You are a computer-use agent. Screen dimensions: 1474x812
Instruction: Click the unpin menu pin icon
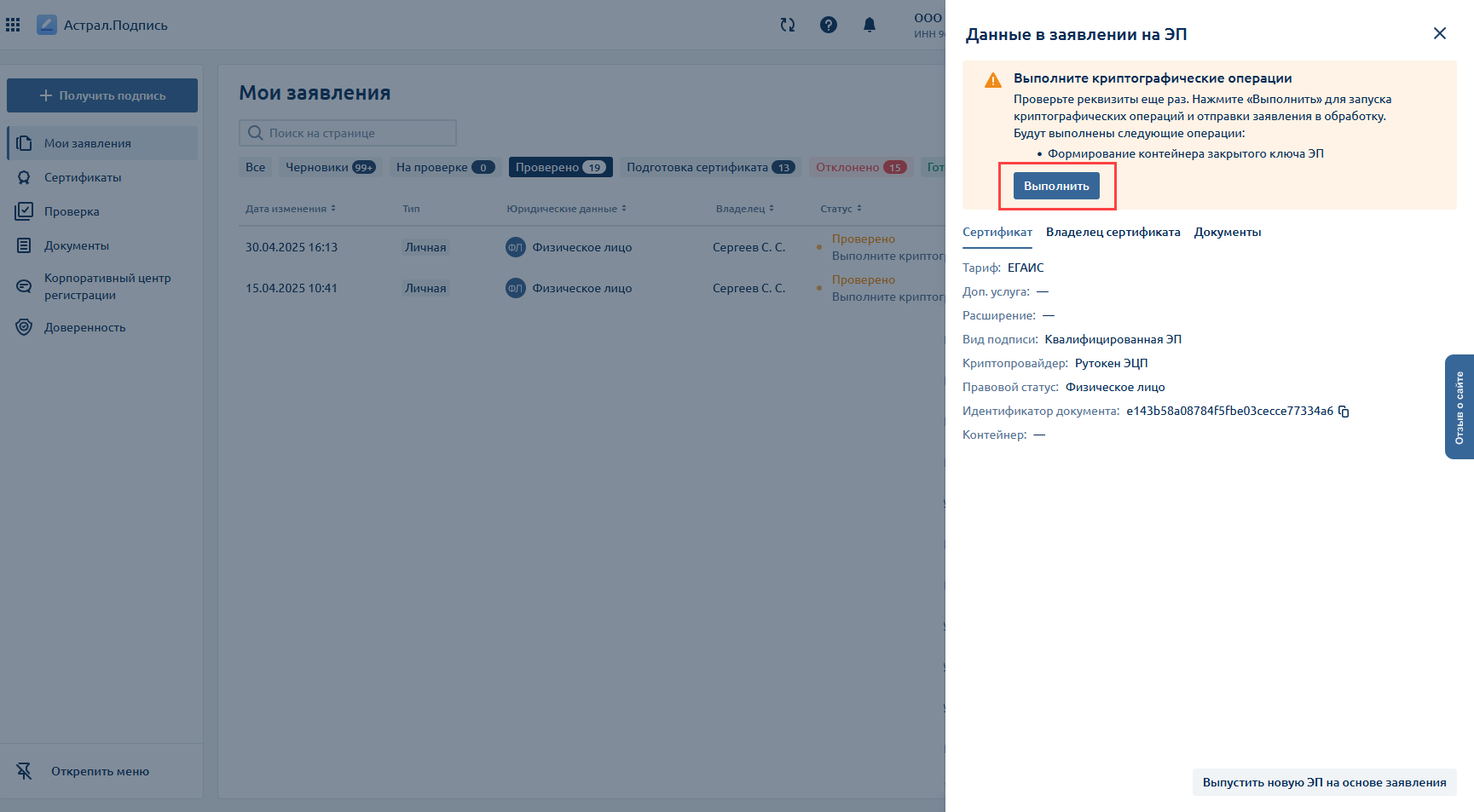point(24,771)
